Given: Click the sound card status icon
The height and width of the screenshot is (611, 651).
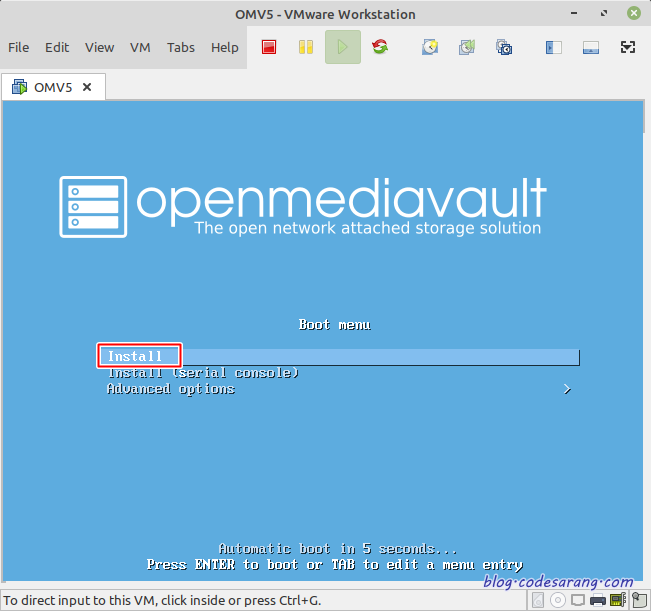Looking at the screenshot, I should (x=618, y=600).
